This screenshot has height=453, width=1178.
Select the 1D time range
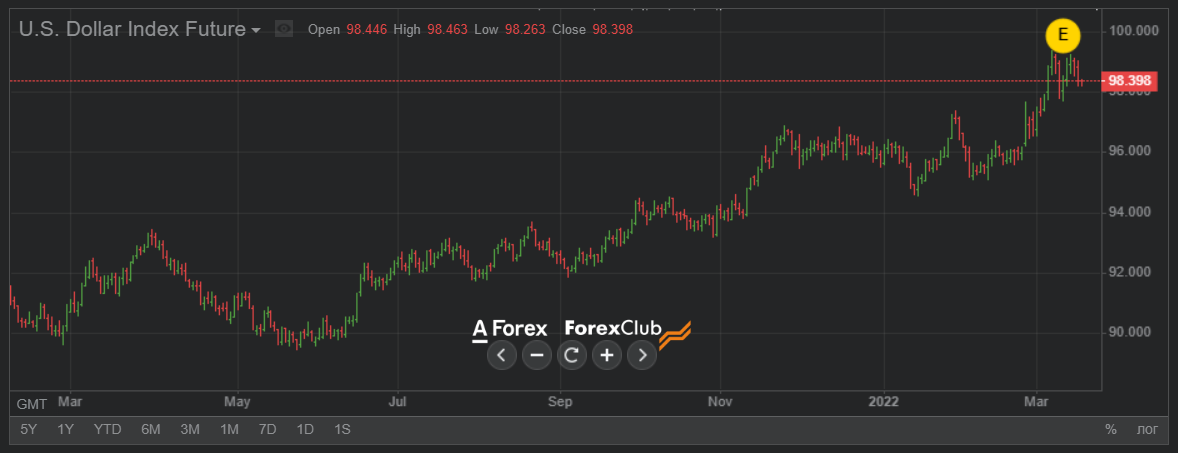305,430
